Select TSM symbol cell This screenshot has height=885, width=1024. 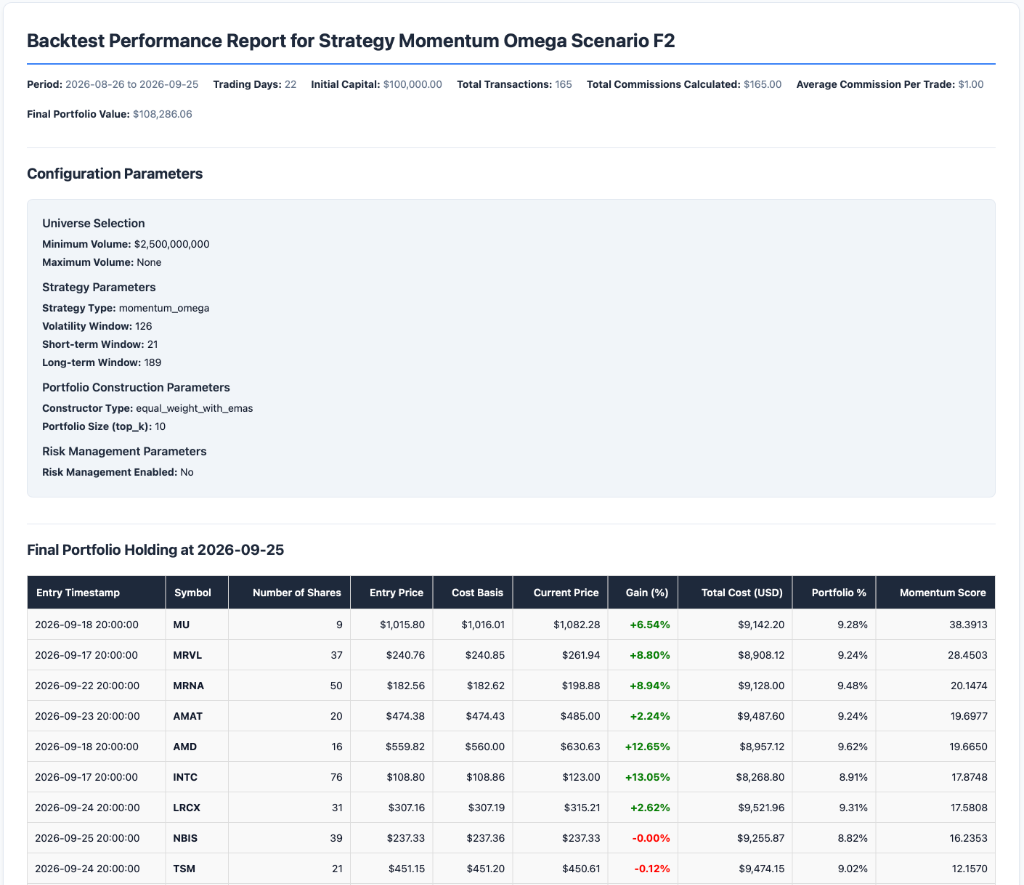[x=197, y=869]
